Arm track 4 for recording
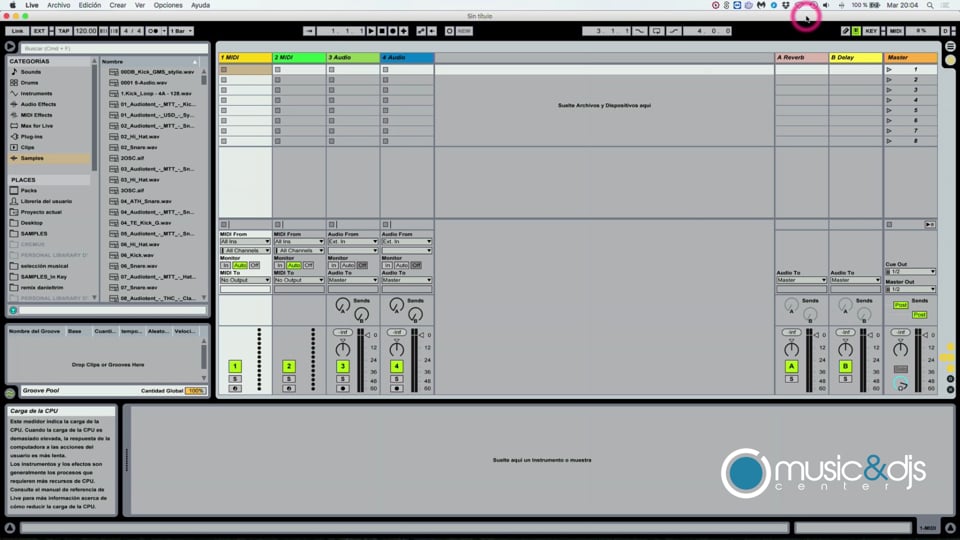960x540 pixels. [397, 388]
